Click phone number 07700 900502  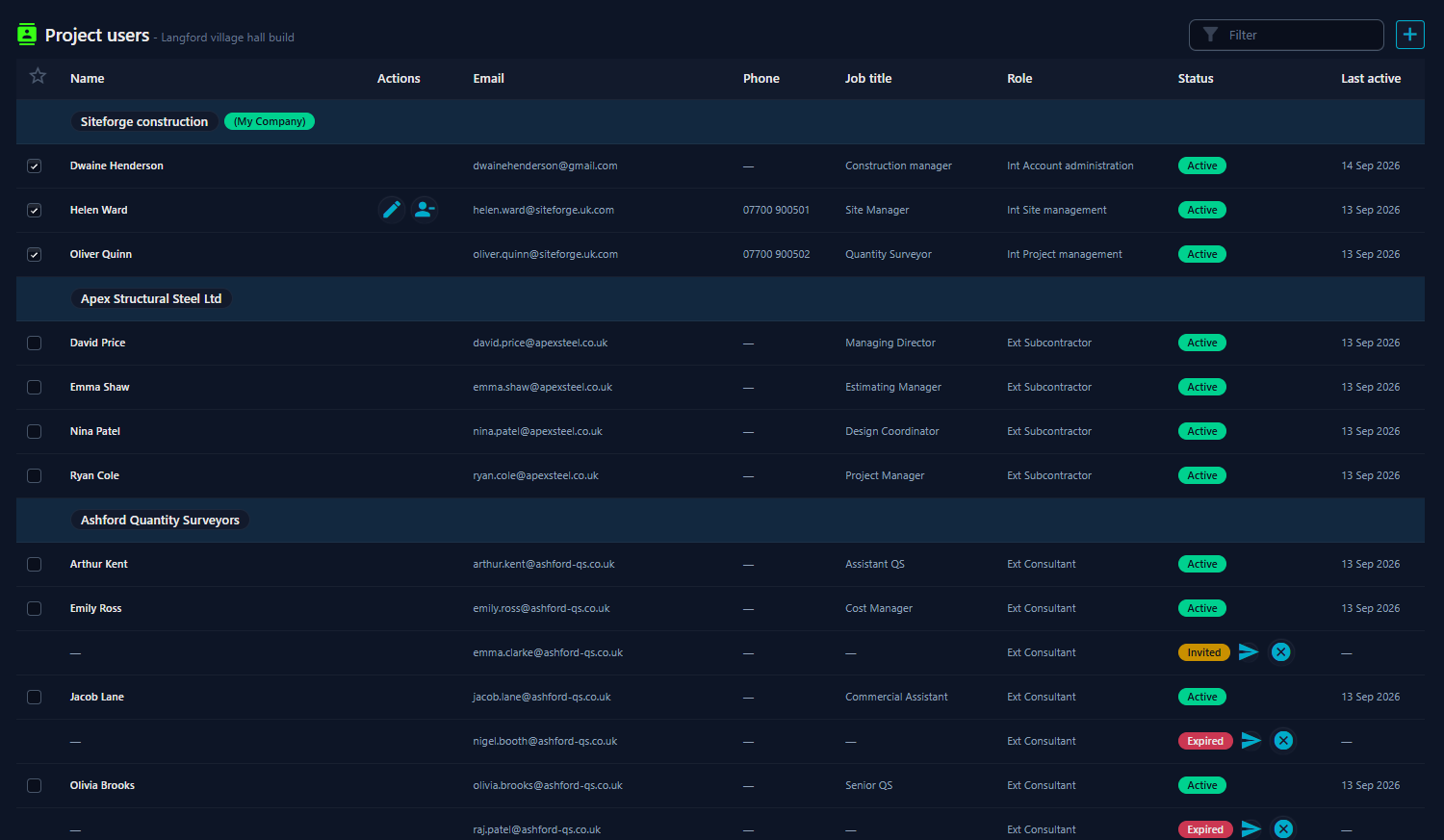pos(776,254)
